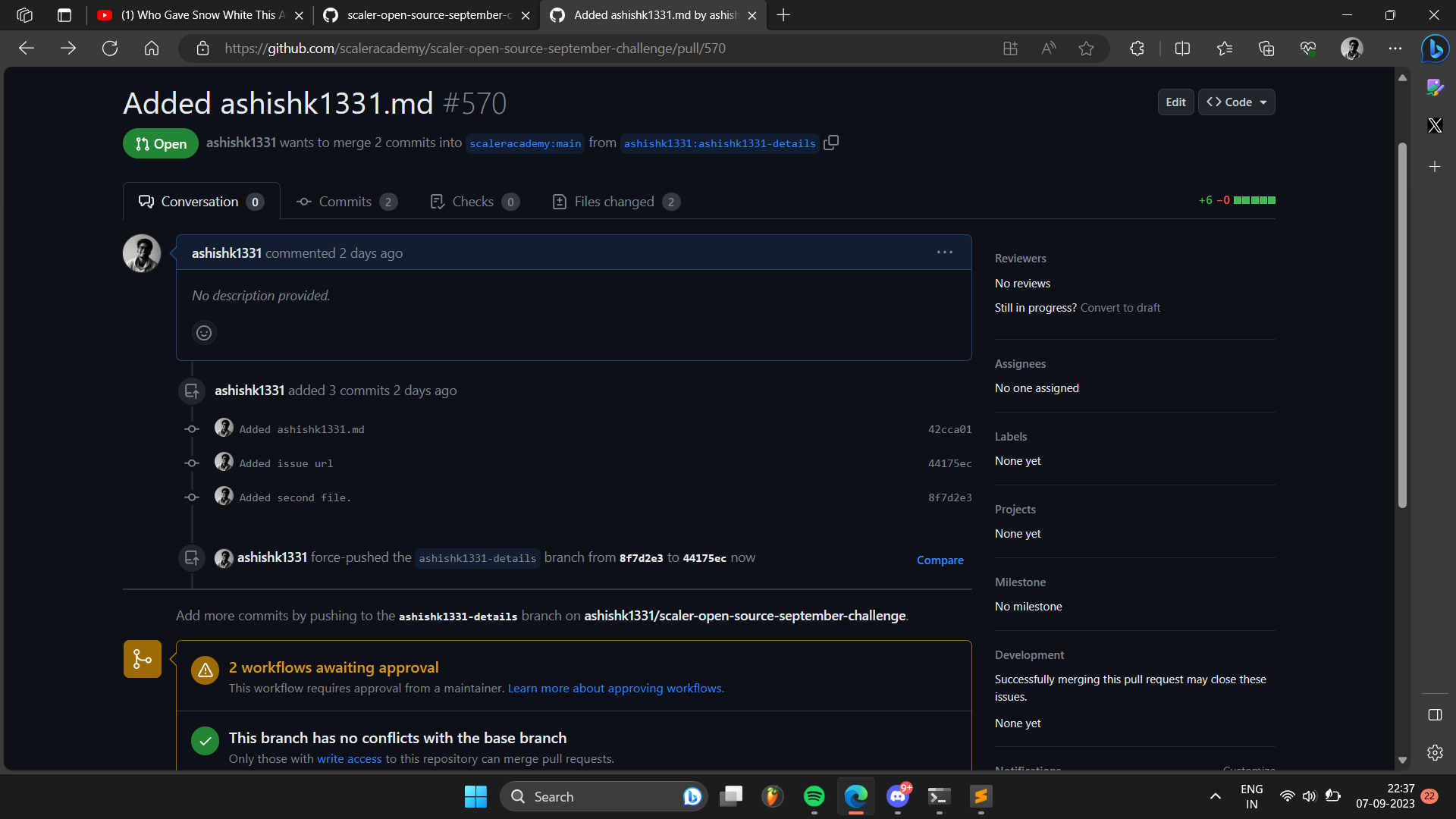This screenshot has height=819, width=1456.
Task: Switch to the Files changed tab
Action: (614, 201)
